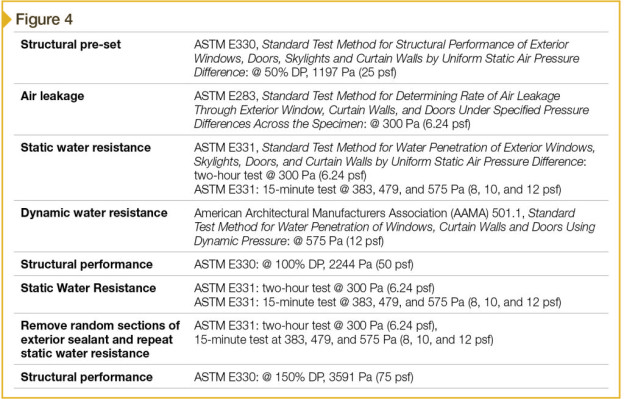
Task: Click the Remove random sections label
Action: tap(100, 339)
